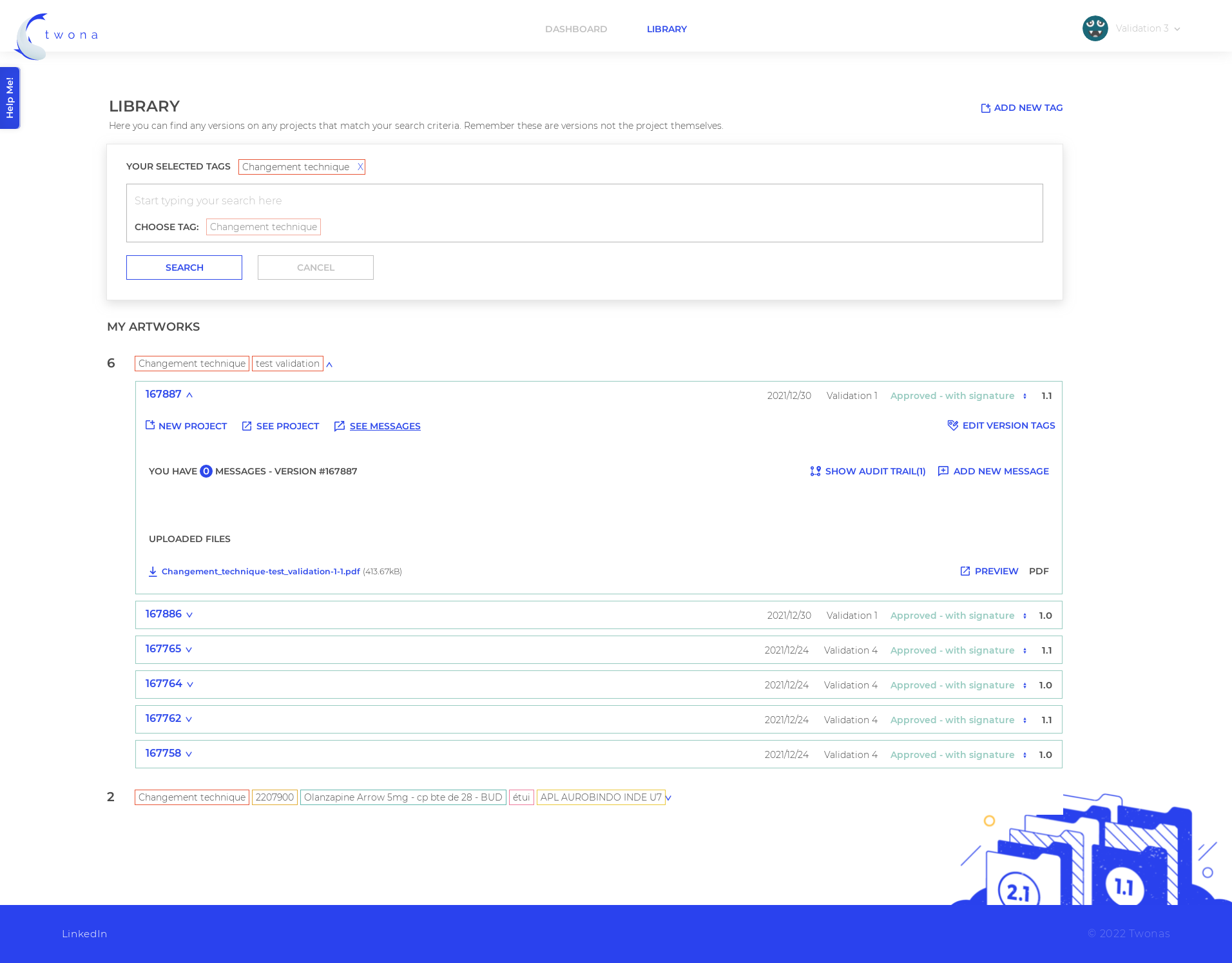This screenshot has width=1232, height=963.
Task: Show the audit trail for version 167887
Action: tap(867, 471)
